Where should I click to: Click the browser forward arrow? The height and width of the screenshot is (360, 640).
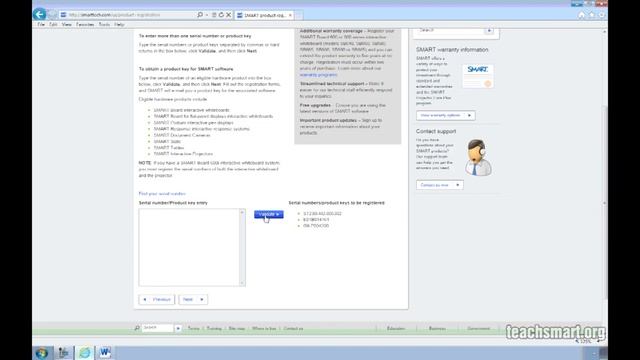[52, 15]
